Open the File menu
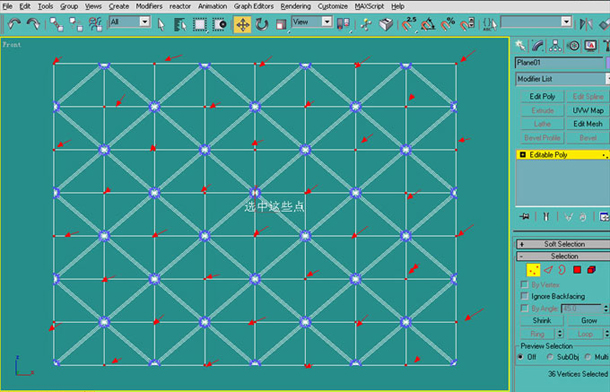Image resolution: width=610 pixels, height=392 pixels. click(7, 6)
